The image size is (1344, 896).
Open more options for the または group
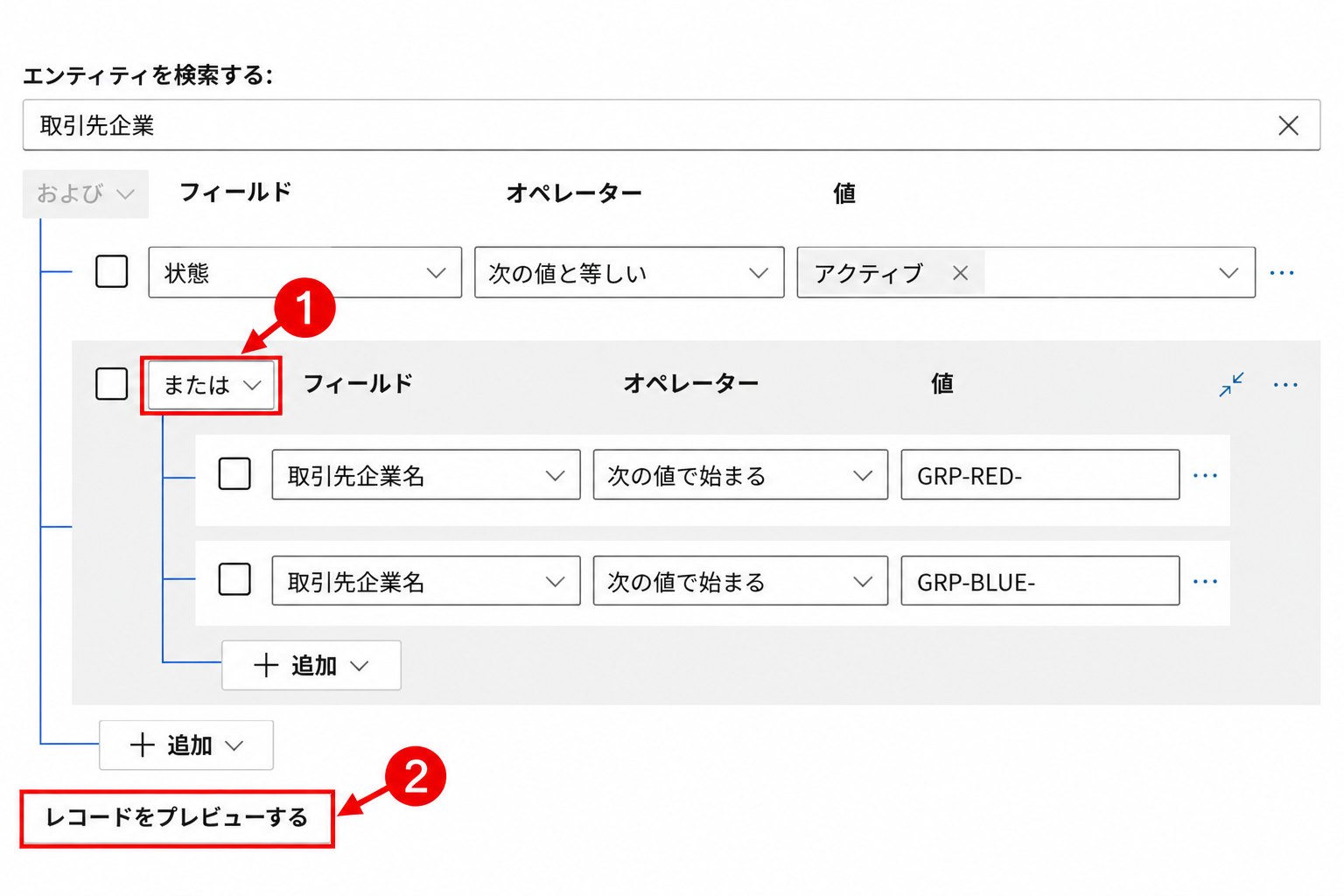click(x=1285, y=384)
